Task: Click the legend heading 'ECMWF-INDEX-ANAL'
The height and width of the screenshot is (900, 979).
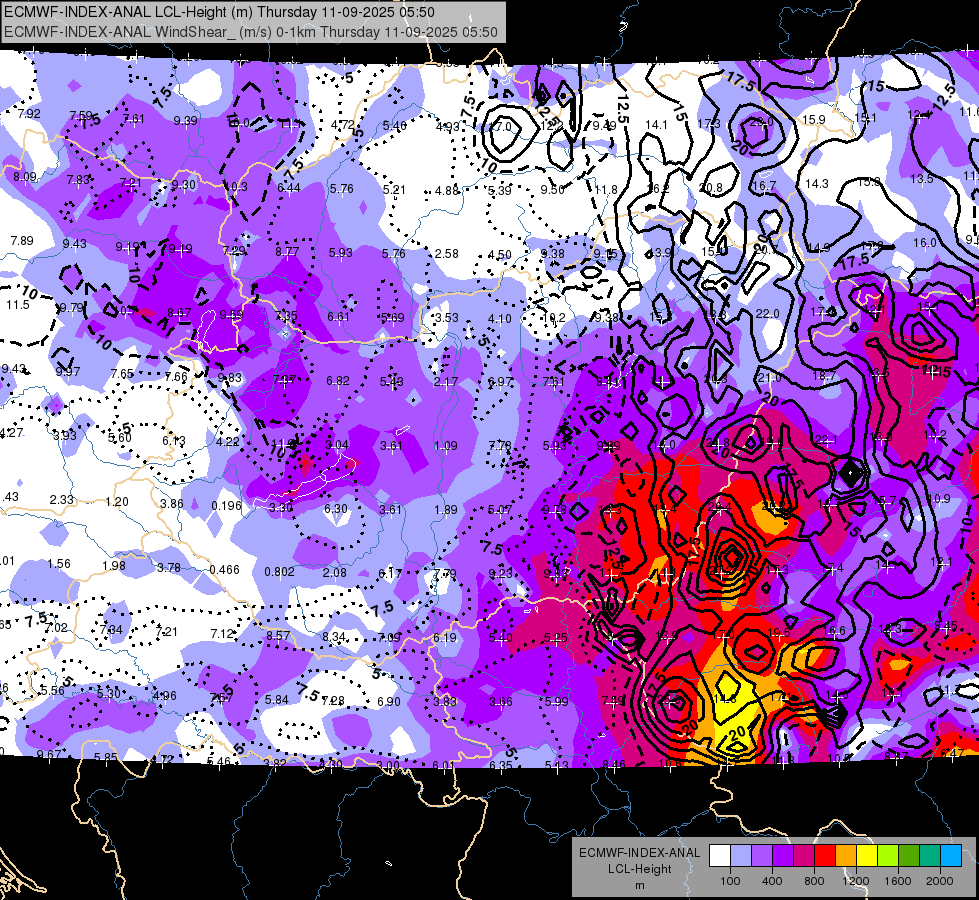Action: 639,853
